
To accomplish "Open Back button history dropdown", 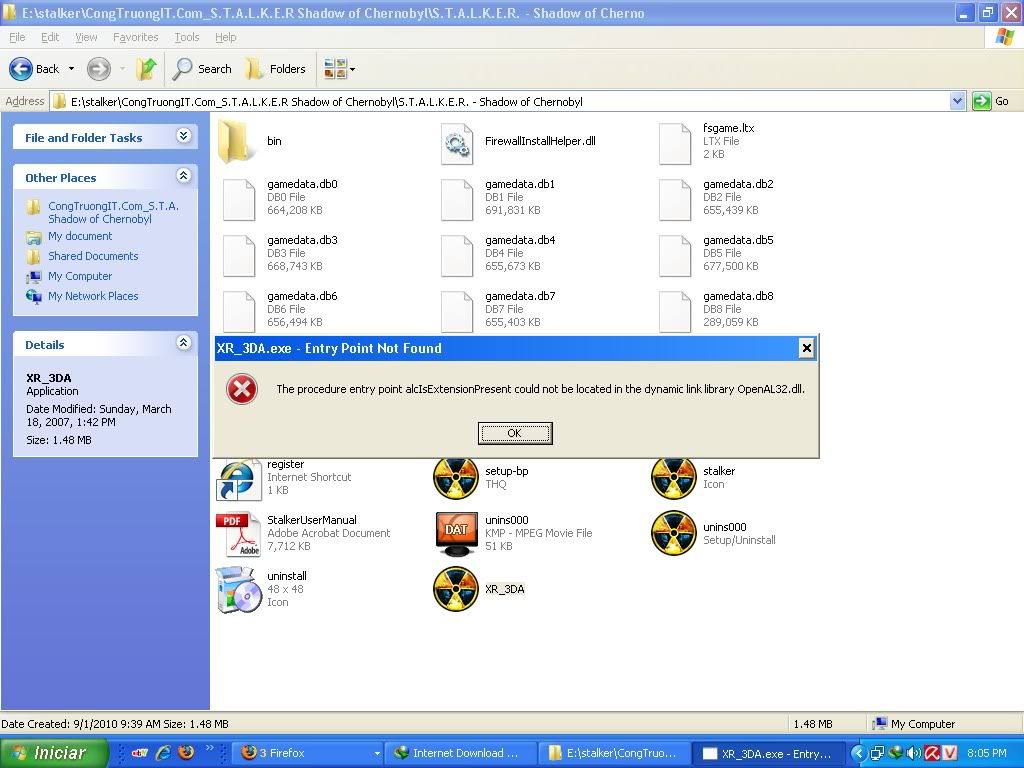I will [72, 69].
